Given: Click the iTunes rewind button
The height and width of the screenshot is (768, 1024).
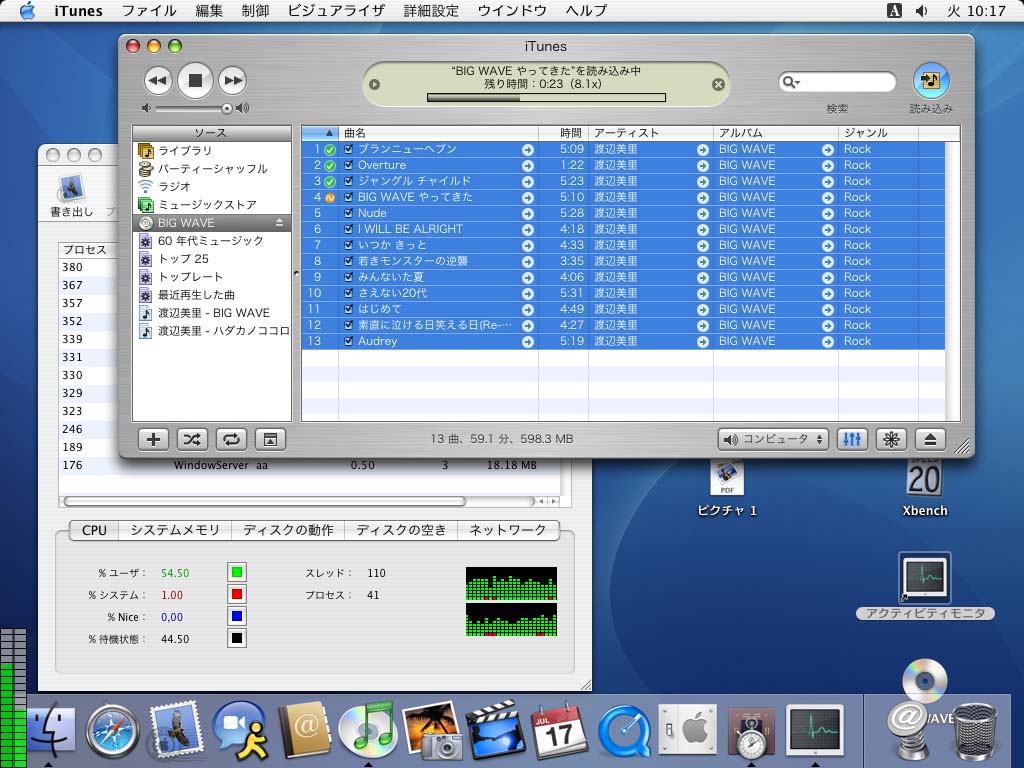Looking at the screenshot, I should coord(158,81).
